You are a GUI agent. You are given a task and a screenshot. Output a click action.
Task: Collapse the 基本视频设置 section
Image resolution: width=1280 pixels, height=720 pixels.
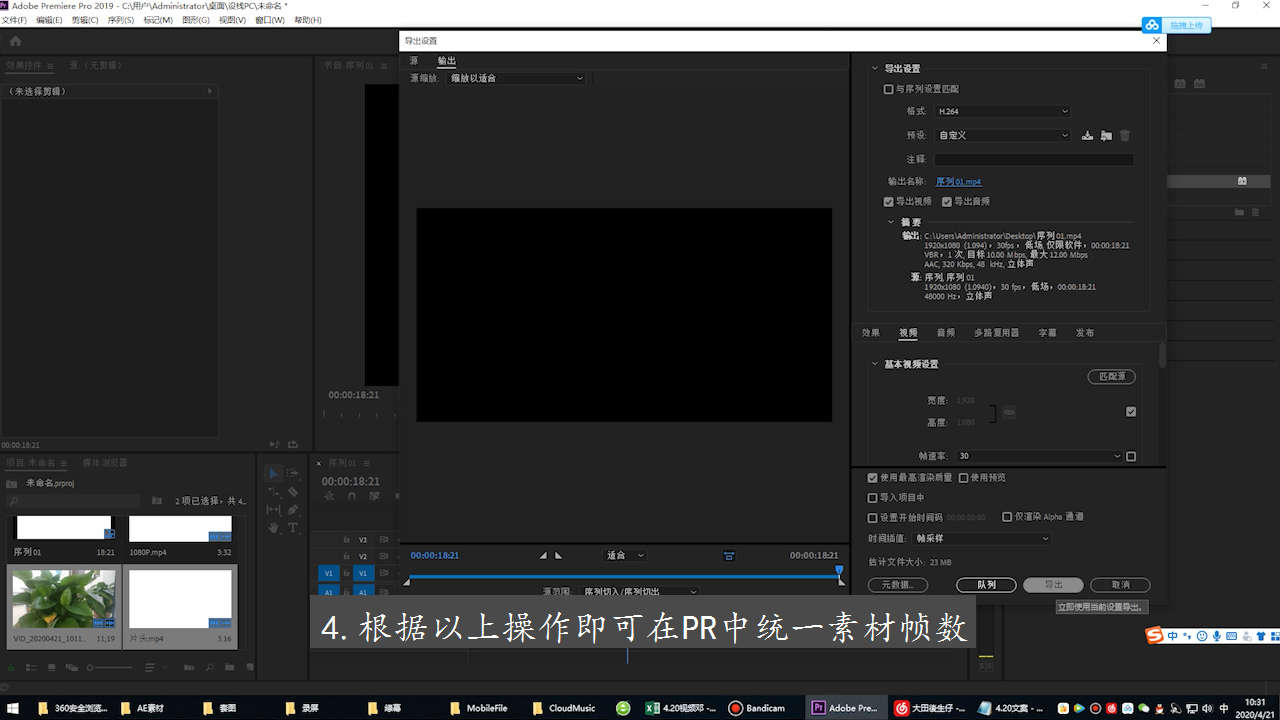(x=875, y=364)
